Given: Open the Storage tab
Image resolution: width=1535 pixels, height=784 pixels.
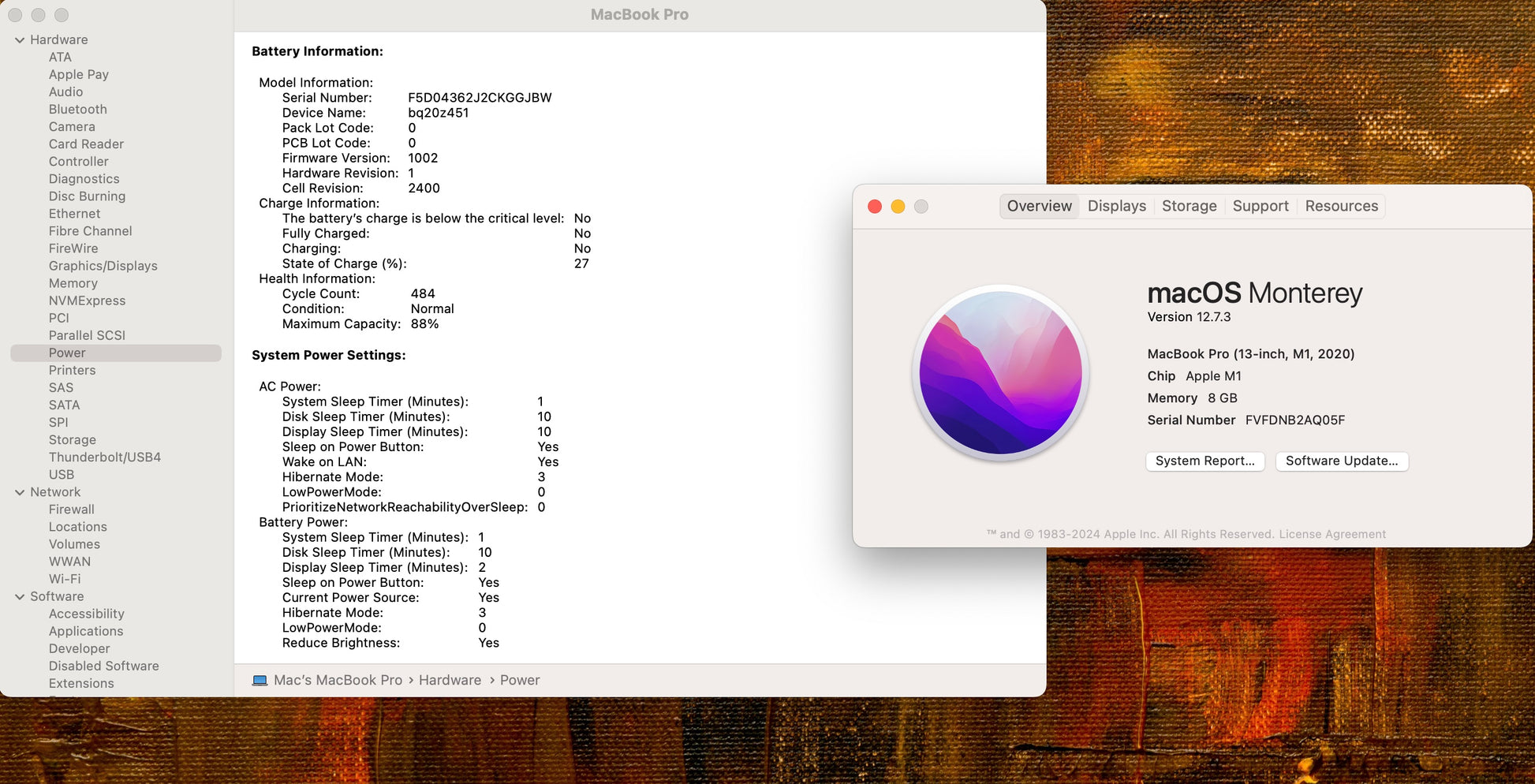Looking at the screenshot, I should [1189, 206].
